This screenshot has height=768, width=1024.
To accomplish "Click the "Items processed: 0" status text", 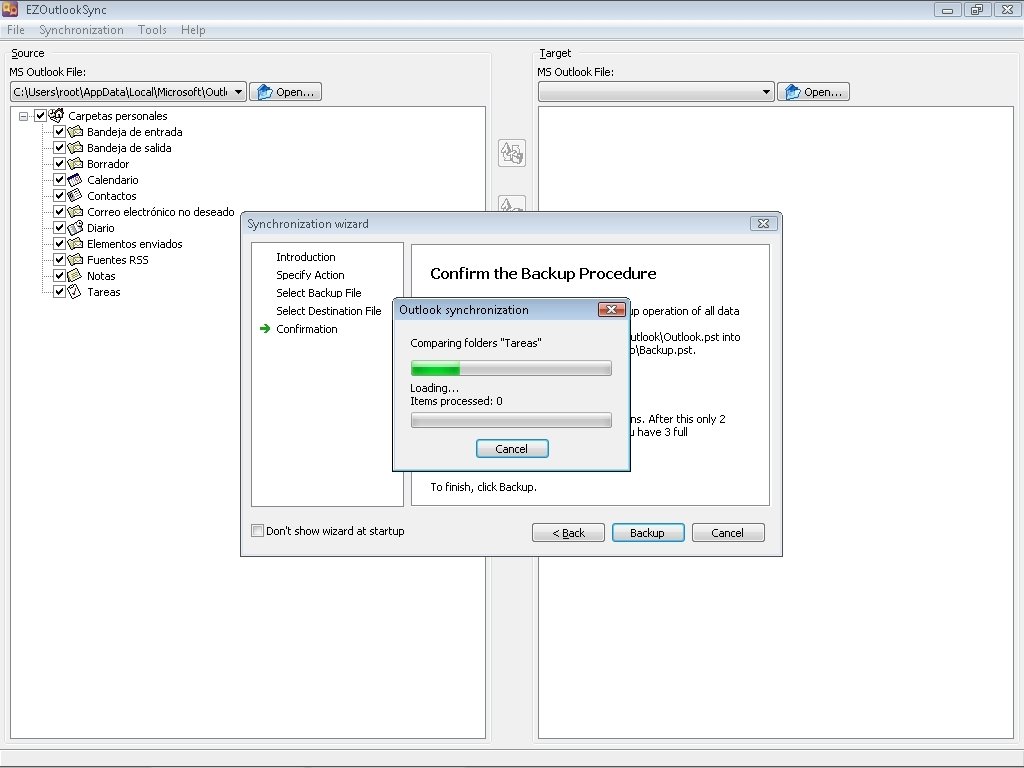I will click(456, 401).
